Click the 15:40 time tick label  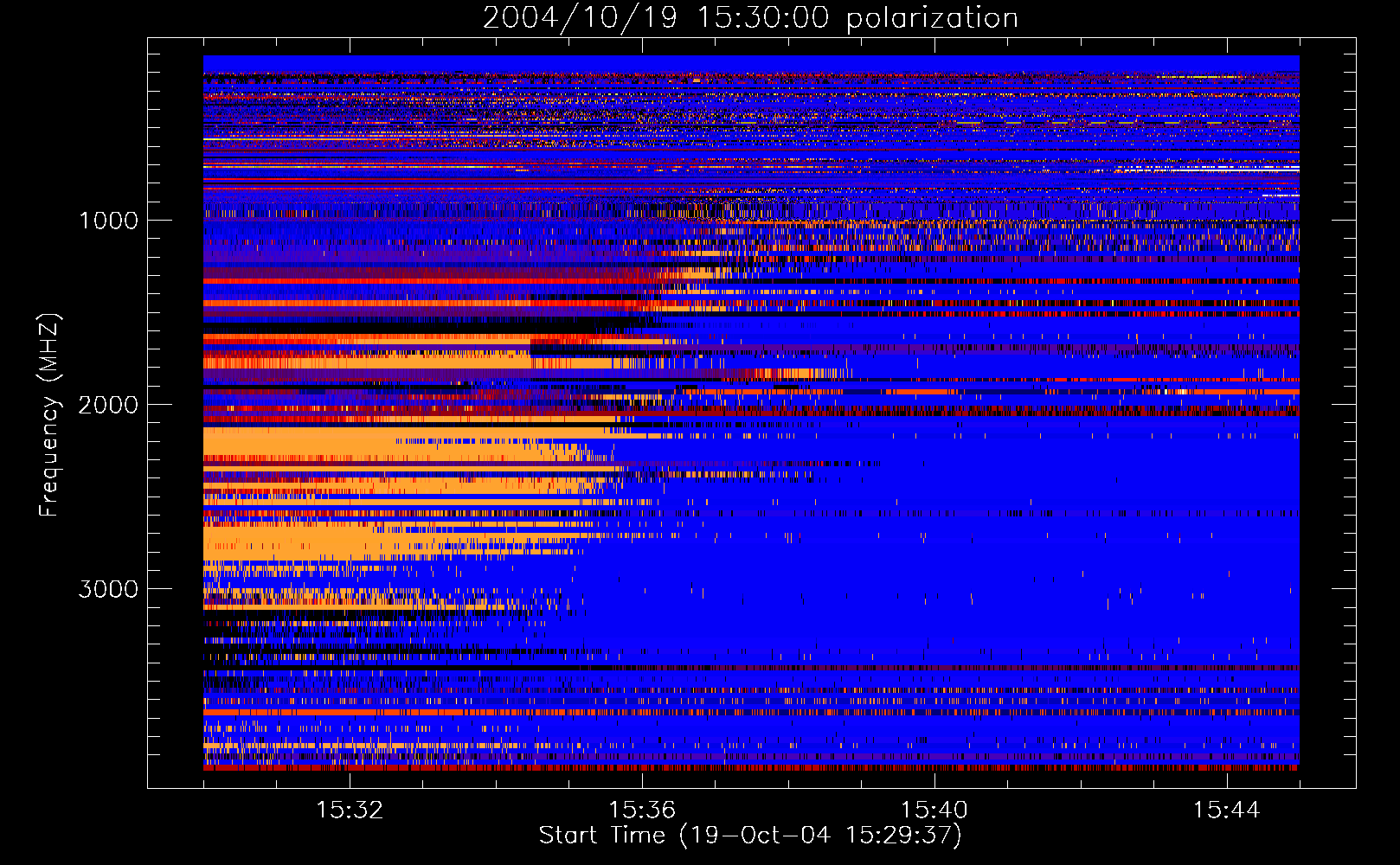point(934,811)
